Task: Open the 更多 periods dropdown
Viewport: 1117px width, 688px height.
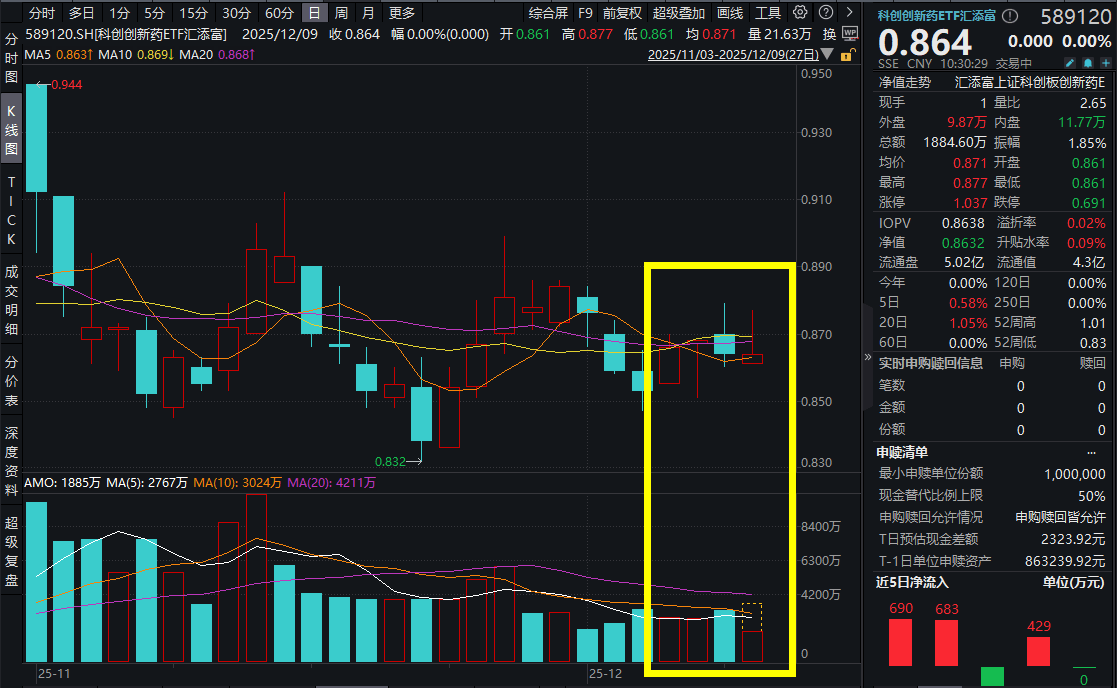Action: coord(402,13)
